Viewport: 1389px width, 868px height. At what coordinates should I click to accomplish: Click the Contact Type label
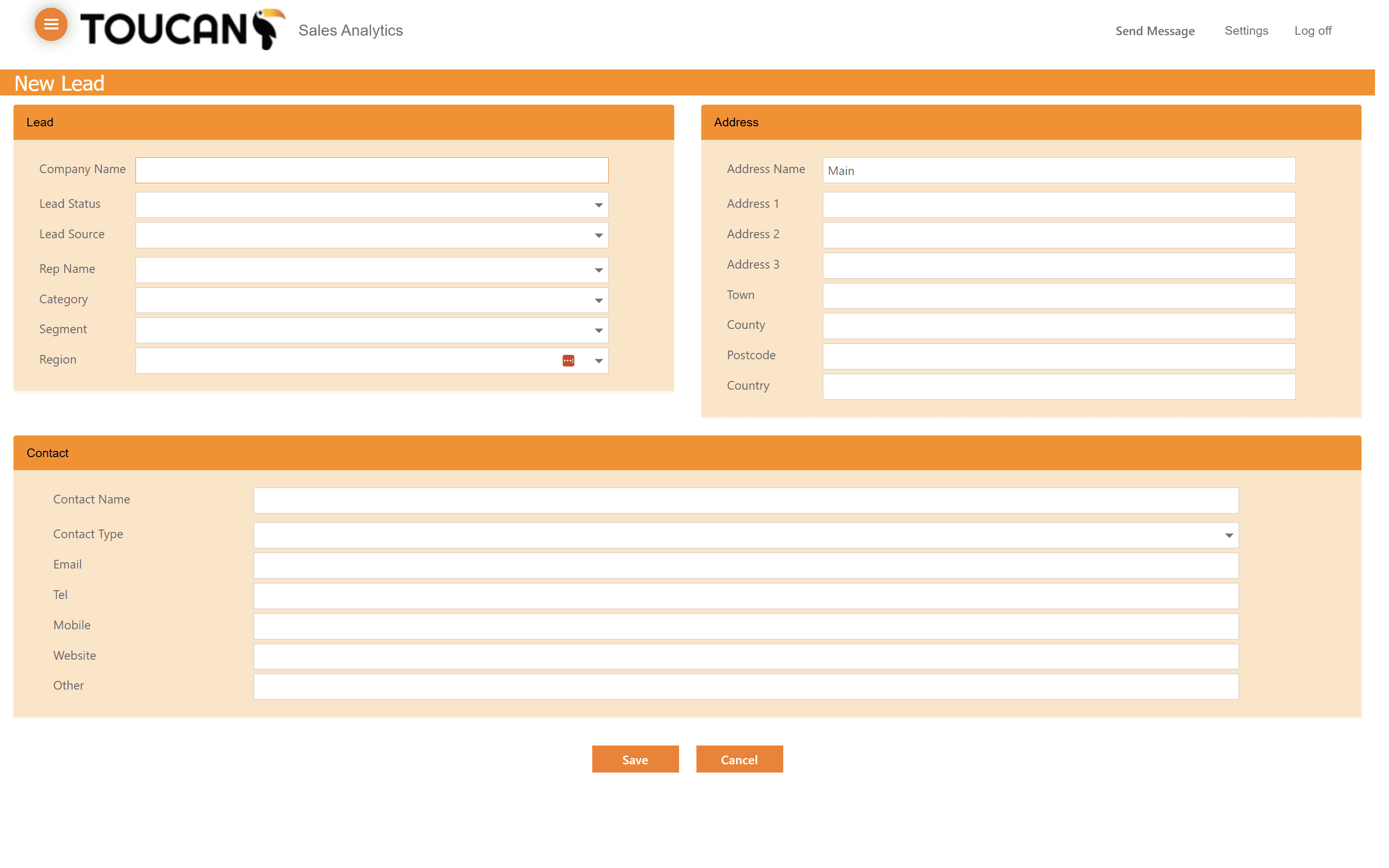click(88, 534)
